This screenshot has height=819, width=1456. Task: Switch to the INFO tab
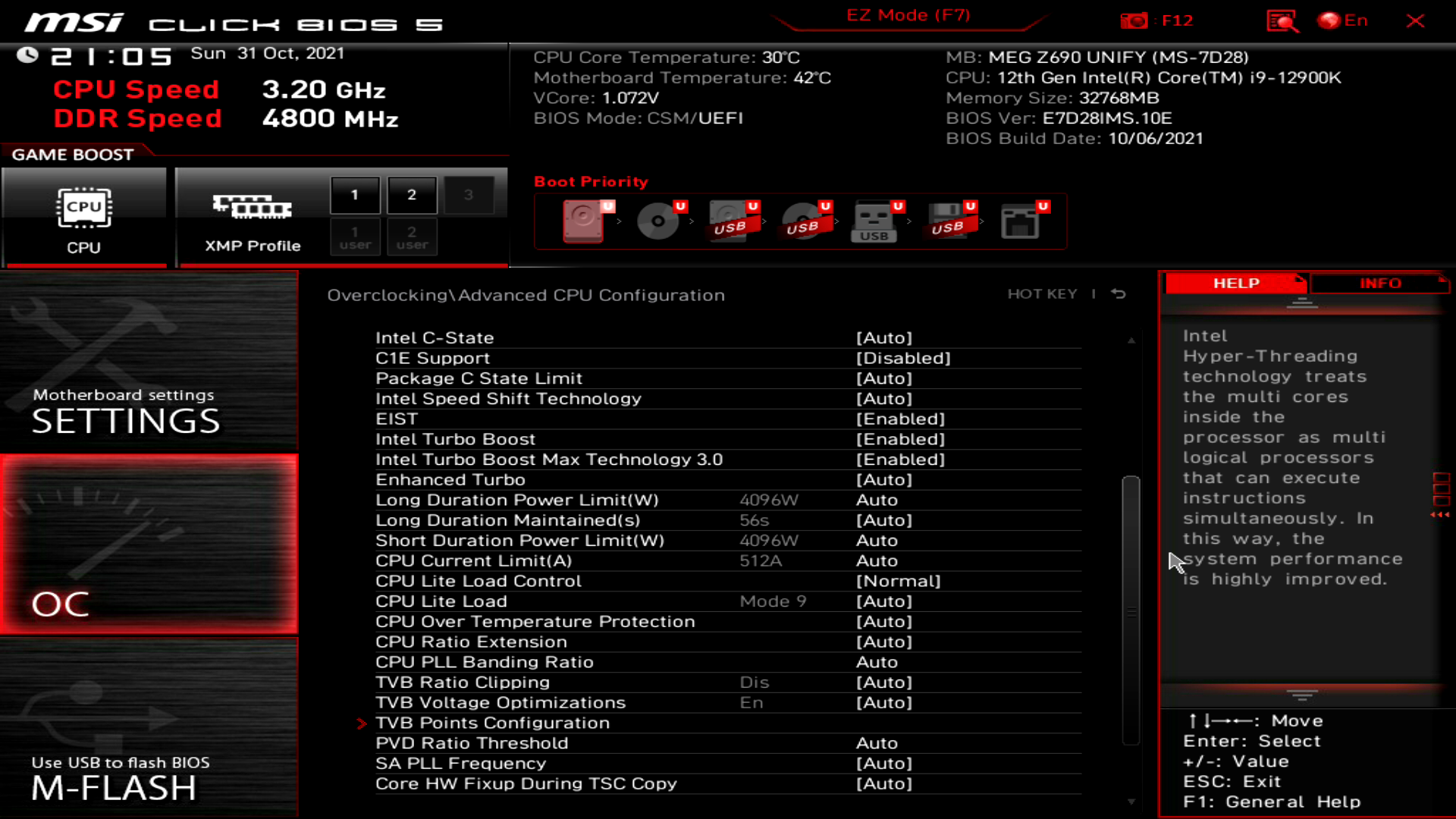click(x=1379, y=283)
